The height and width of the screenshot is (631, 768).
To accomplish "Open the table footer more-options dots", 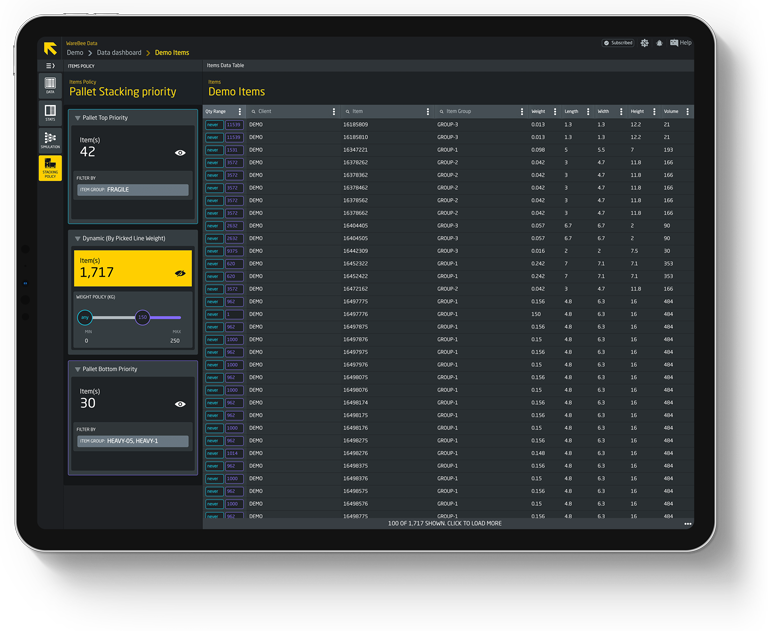I will click(688, 524).
